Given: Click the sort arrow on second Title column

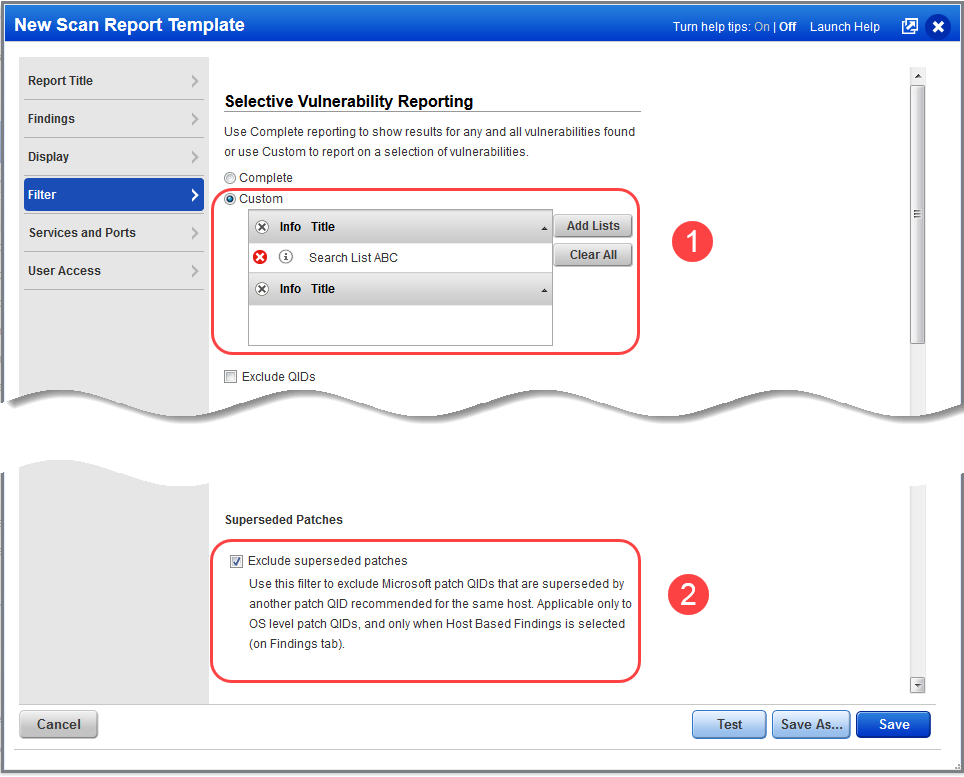Looking at the screenshot, I should pos(543,288).
